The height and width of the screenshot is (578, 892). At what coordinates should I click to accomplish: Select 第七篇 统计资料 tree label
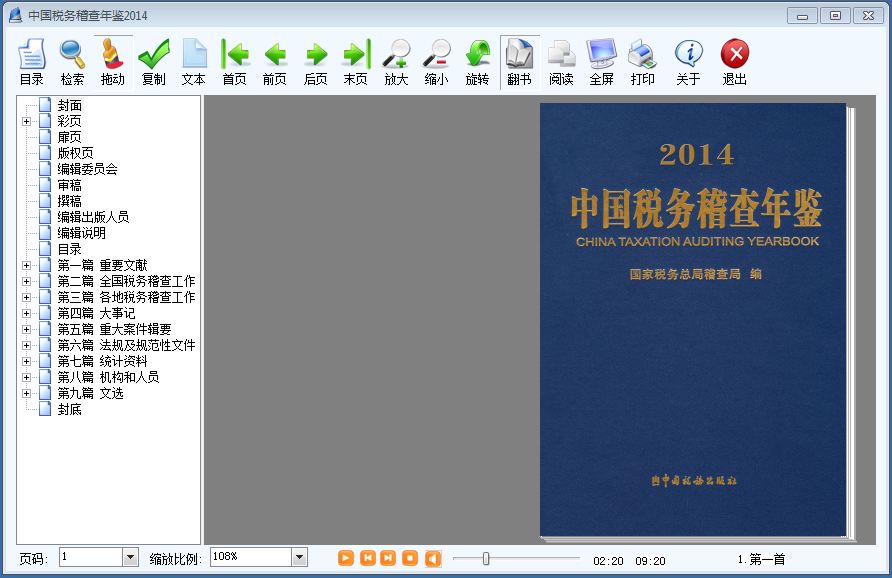click(x=102, y=361)
